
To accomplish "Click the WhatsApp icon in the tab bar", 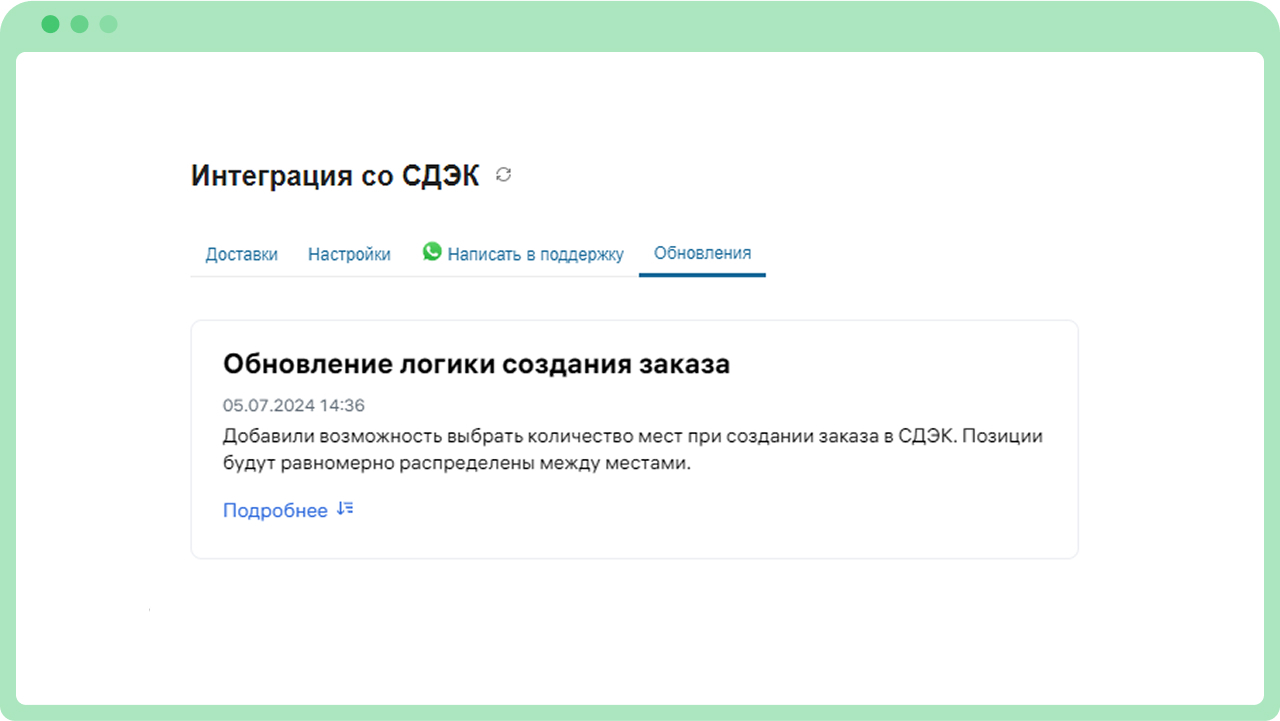I will (x=432, y=252).
